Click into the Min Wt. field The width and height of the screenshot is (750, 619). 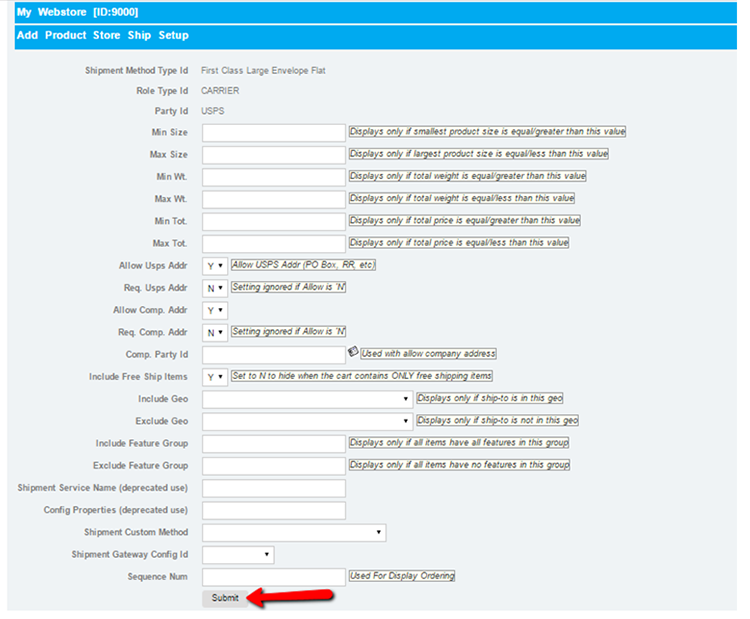274,177
